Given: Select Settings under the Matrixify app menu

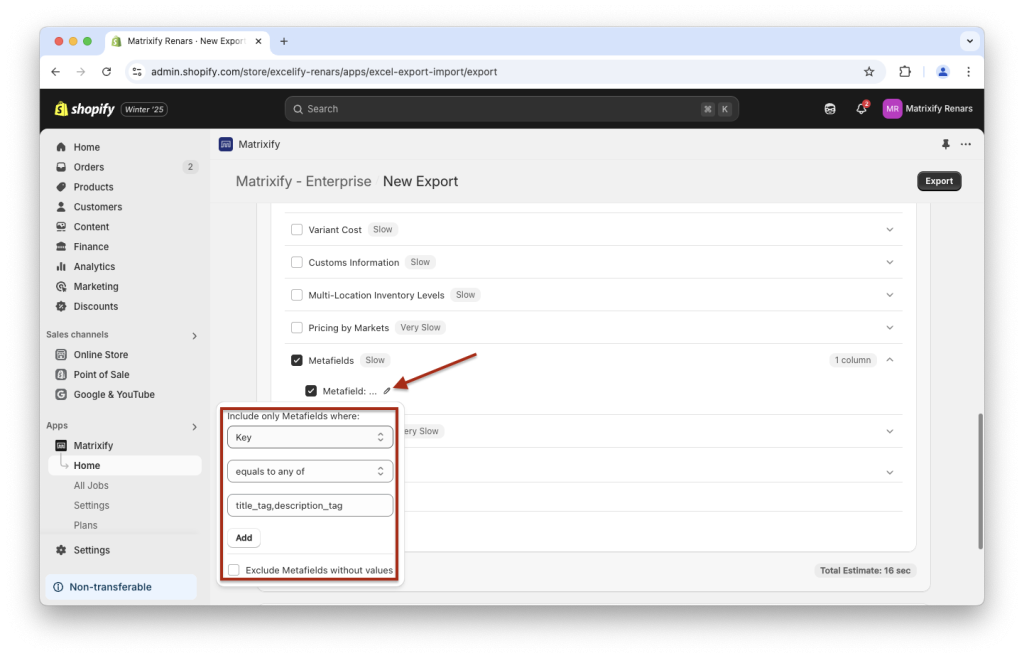Looking at the screenshot, I should click(92, 505).
